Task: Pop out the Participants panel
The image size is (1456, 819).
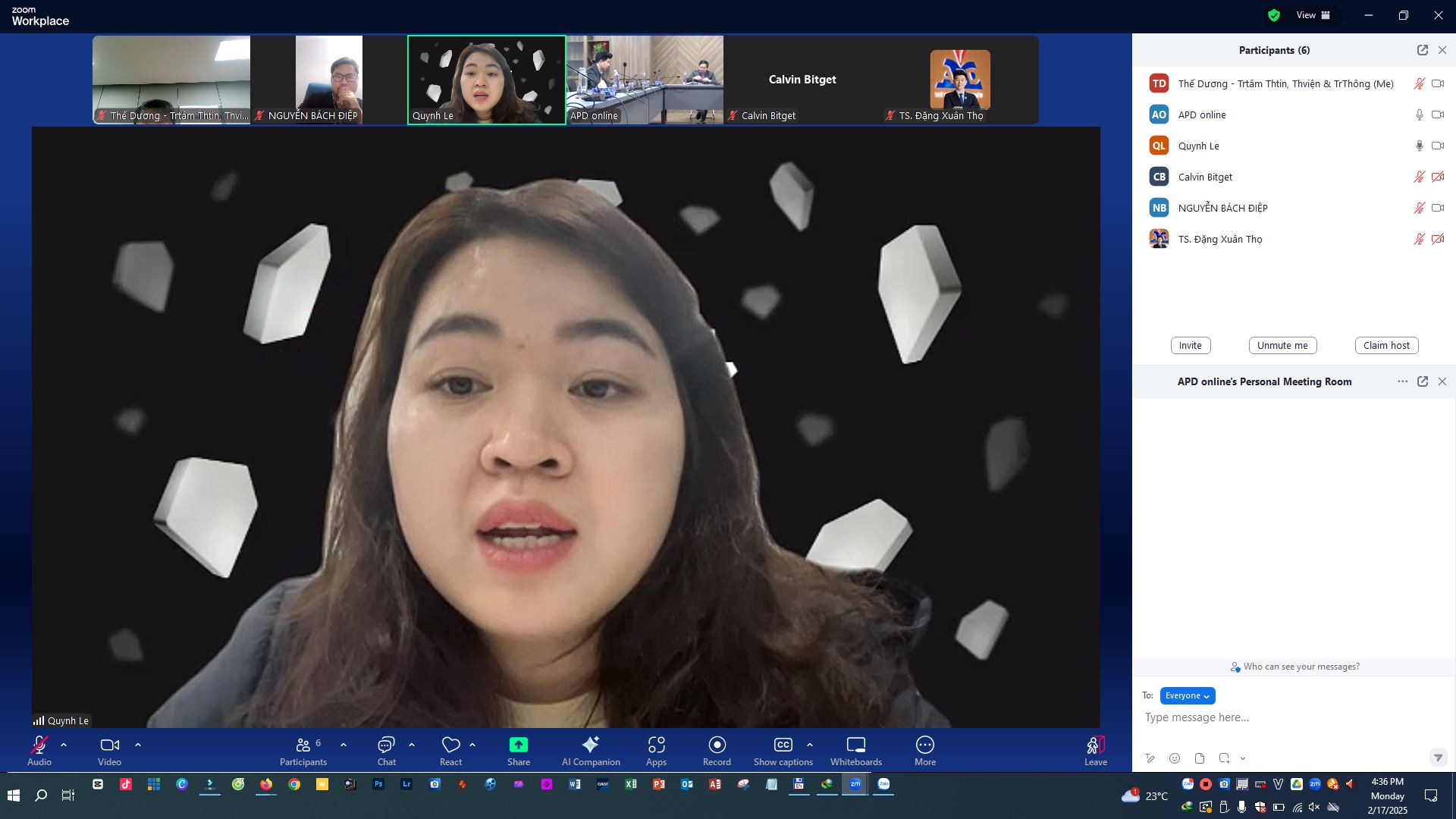Action: click(1422, 50)
